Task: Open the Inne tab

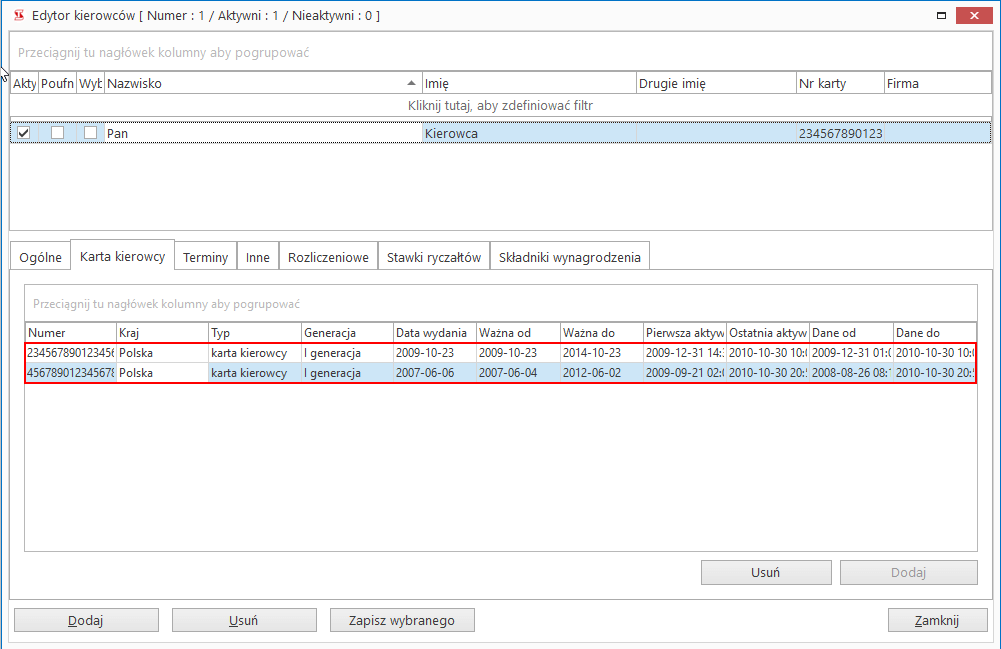Action: click(x=258, y=257)
